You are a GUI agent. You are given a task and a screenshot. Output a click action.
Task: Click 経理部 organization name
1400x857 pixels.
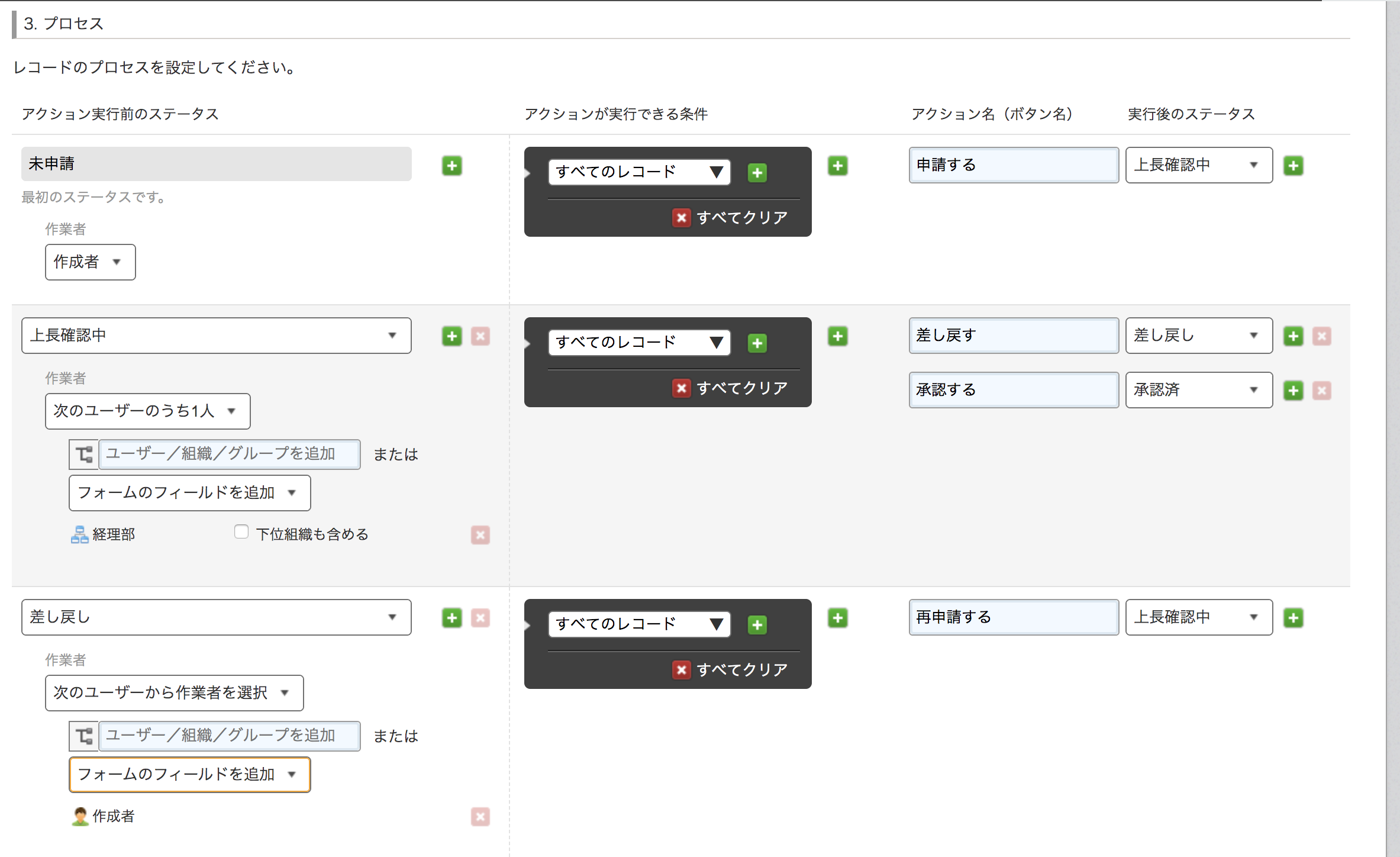(114, 534)
